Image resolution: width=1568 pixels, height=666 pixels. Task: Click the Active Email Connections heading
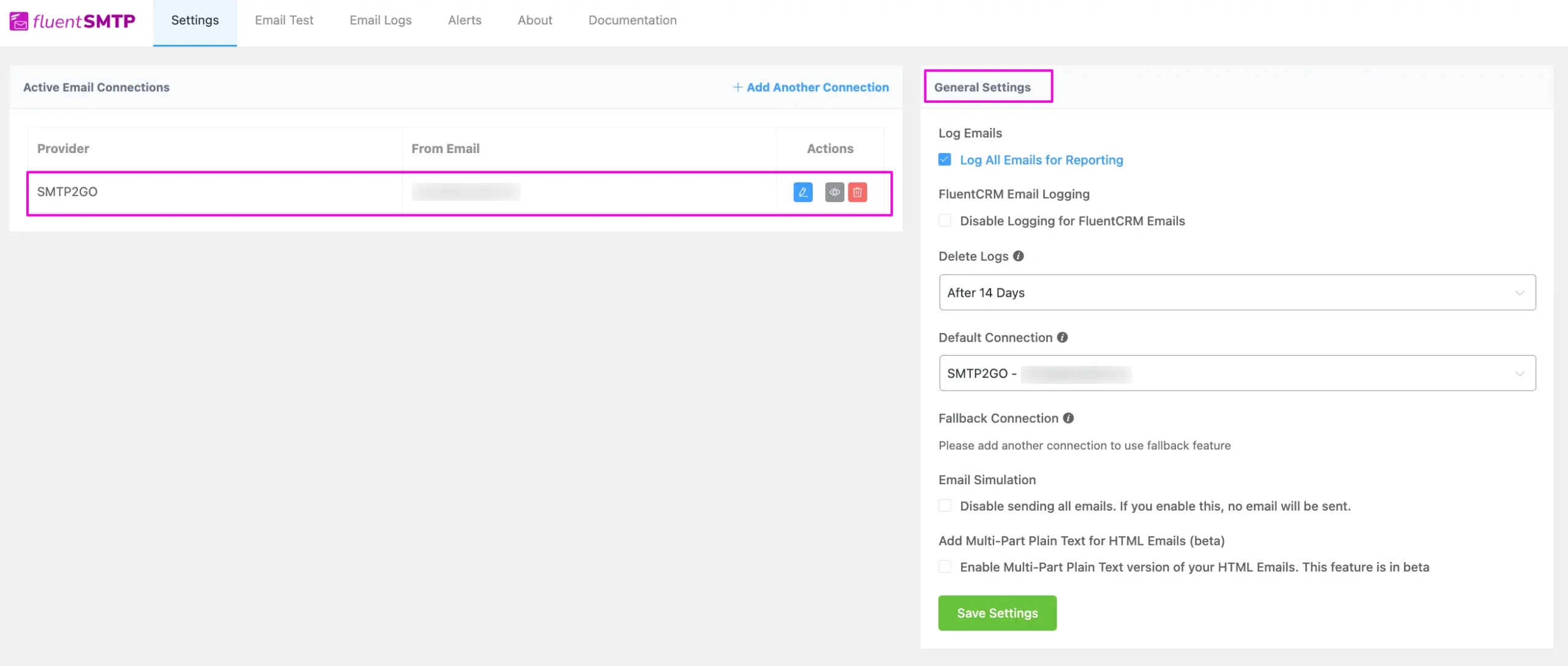pyautogui.click(x=96, y=88)
